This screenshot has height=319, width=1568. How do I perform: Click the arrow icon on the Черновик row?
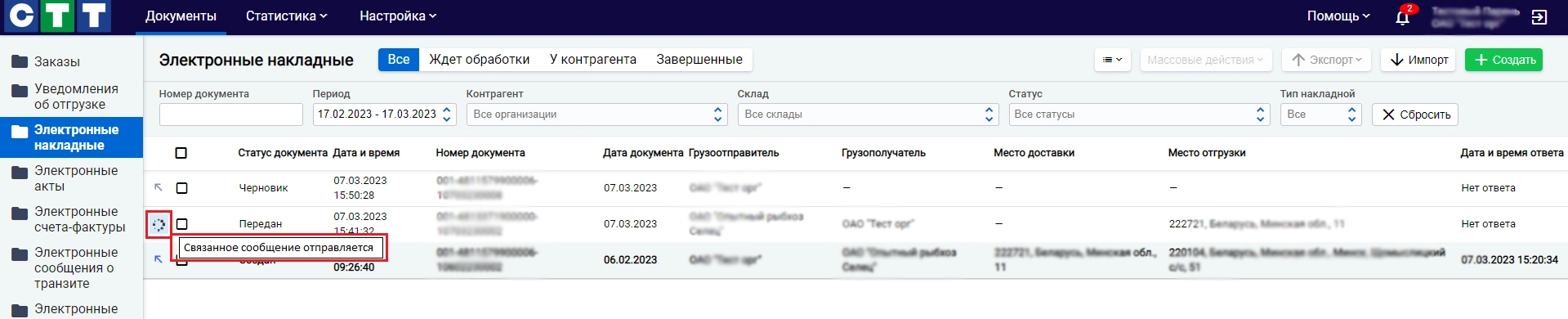159,187
